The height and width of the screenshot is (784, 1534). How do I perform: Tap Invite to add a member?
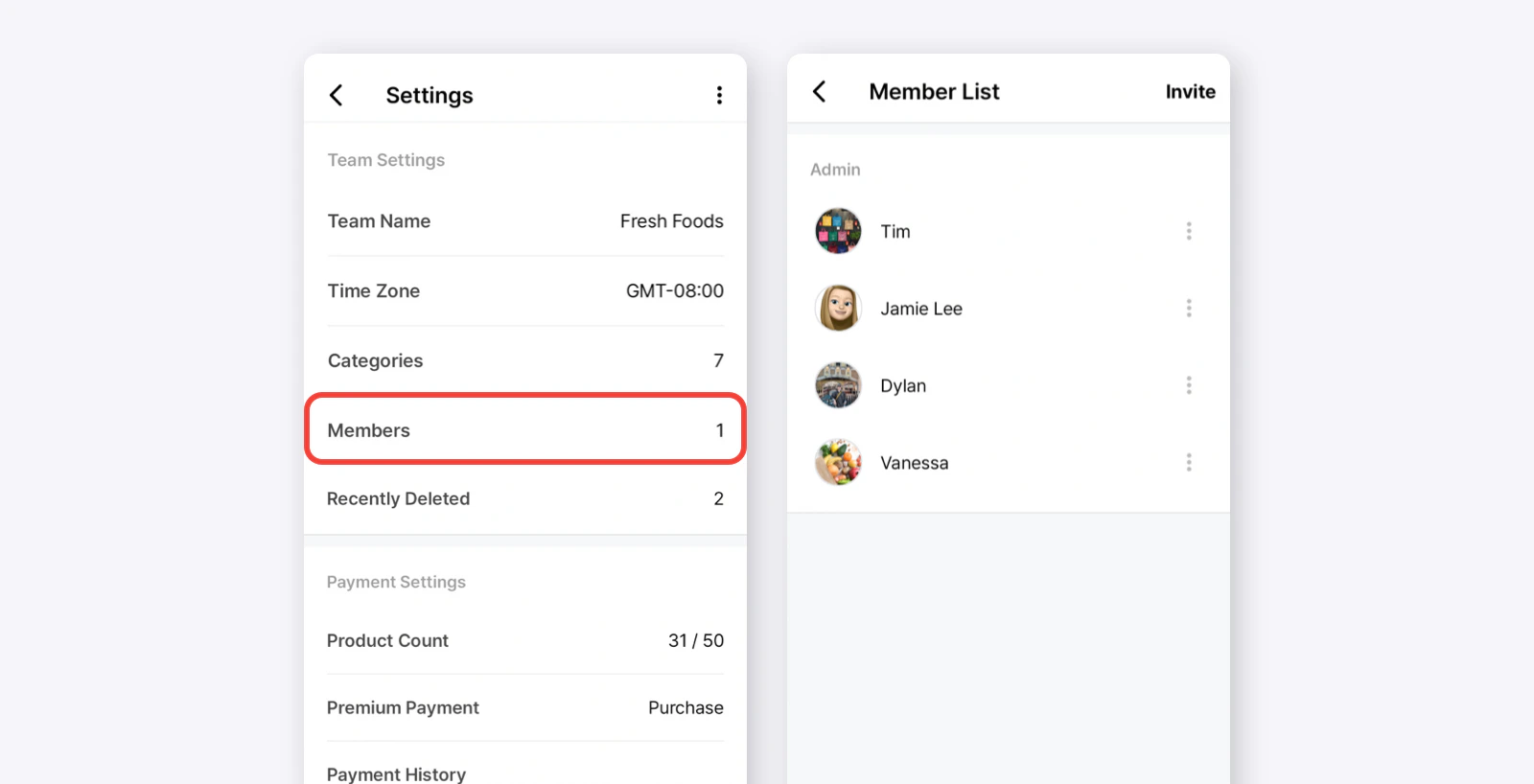1189,91
